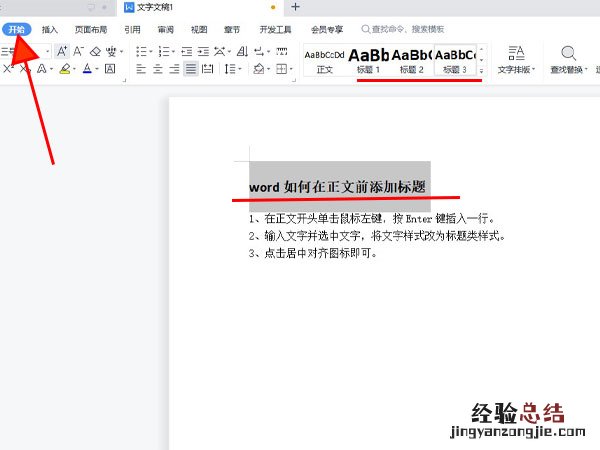This screenshot has width=600, height=450.
Task: Click the character border icon
Action: 110,69
